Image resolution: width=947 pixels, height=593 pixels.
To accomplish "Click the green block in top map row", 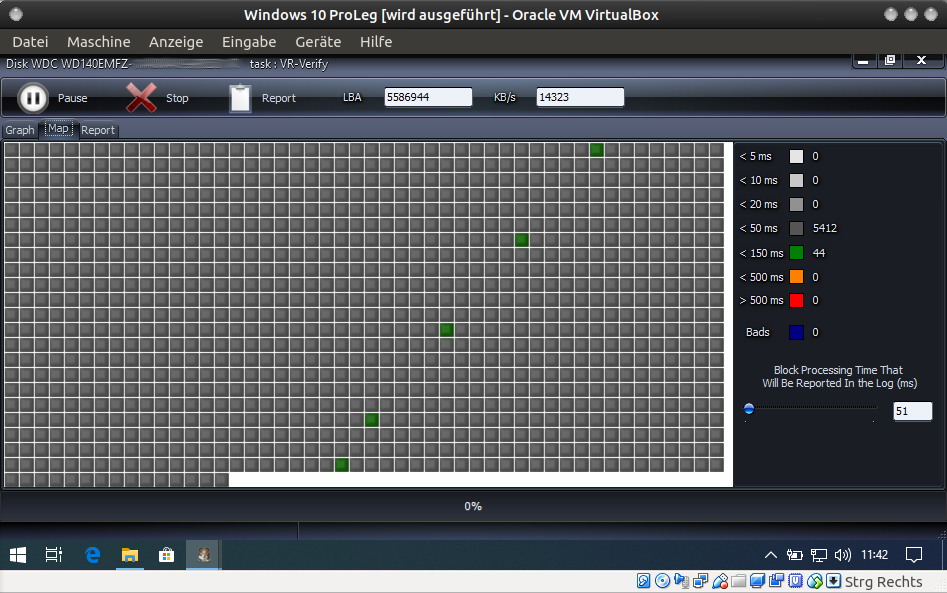I will tap(597, 150).
